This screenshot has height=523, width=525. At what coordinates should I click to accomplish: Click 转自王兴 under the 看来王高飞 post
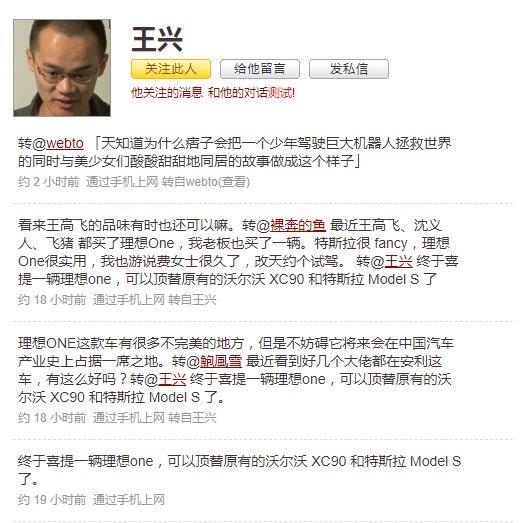click(x=192, y=300)
